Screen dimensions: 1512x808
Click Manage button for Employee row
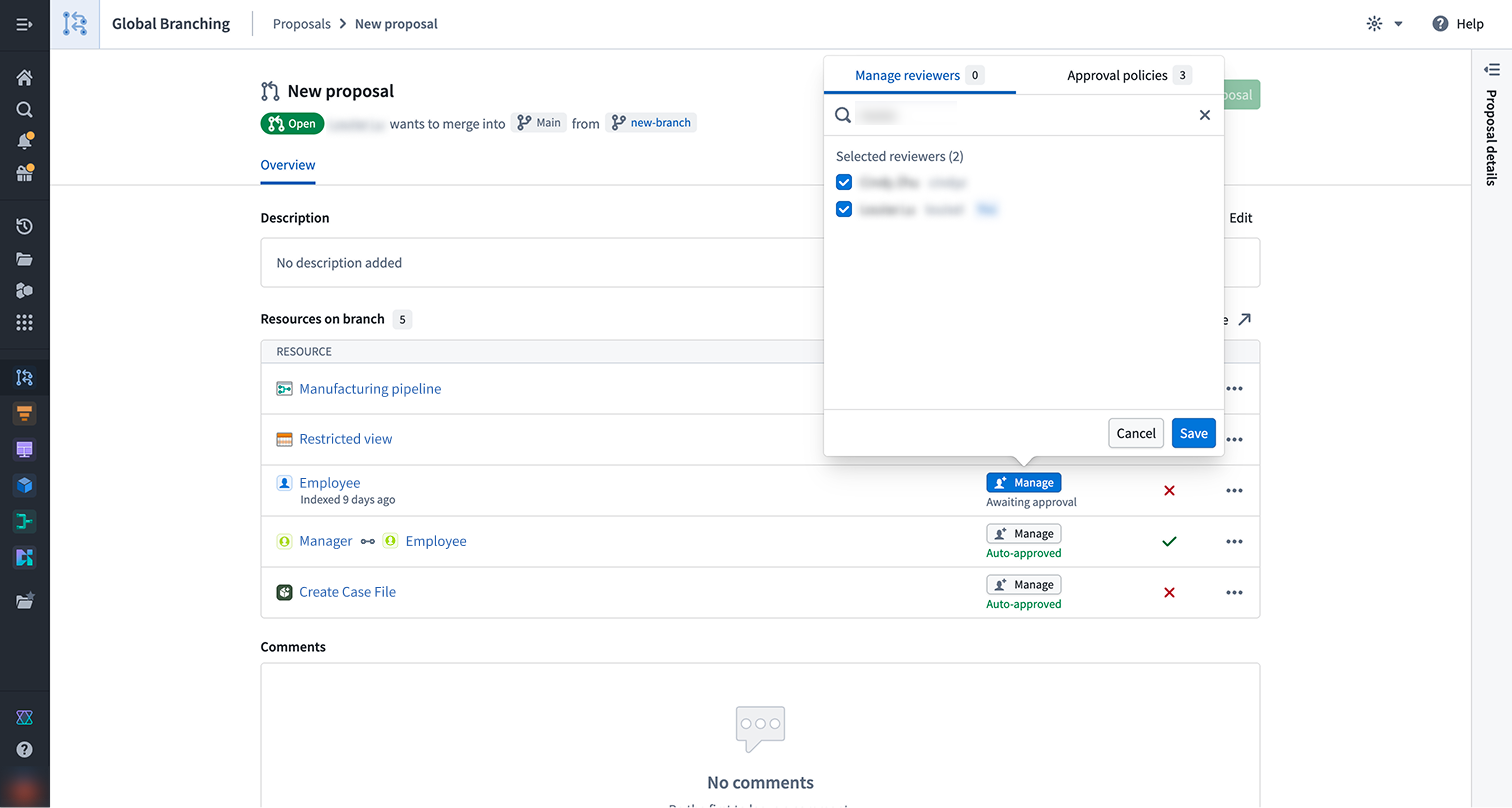[1023, 483]
